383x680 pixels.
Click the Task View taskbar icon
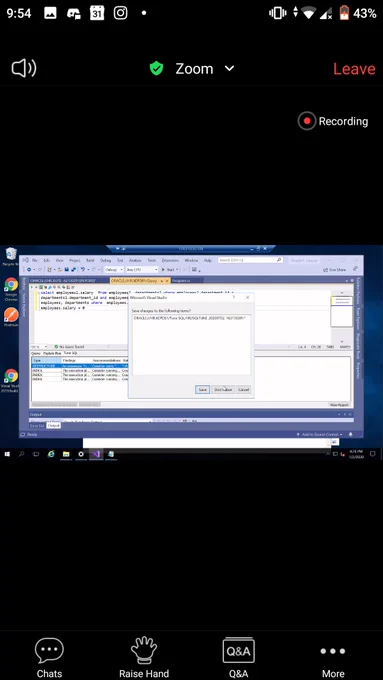click(x=36, y=454)
